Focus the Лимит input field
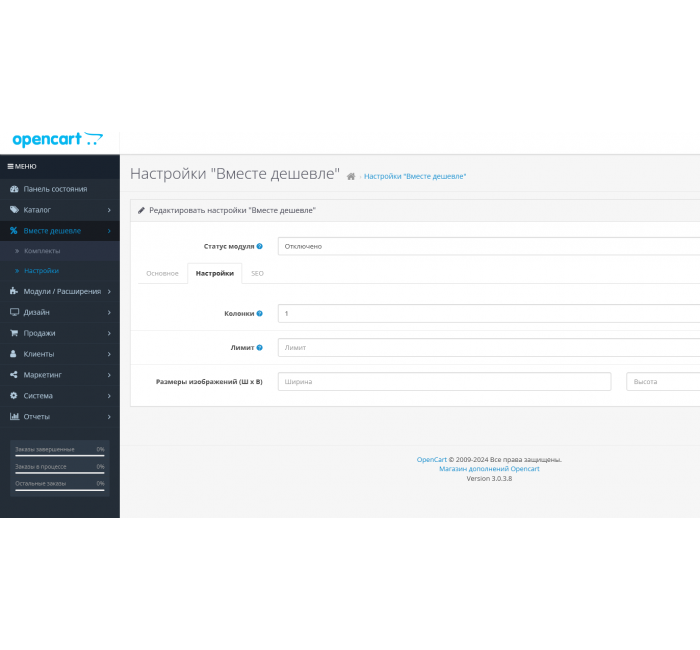700x650 pixels. point(489,347)
